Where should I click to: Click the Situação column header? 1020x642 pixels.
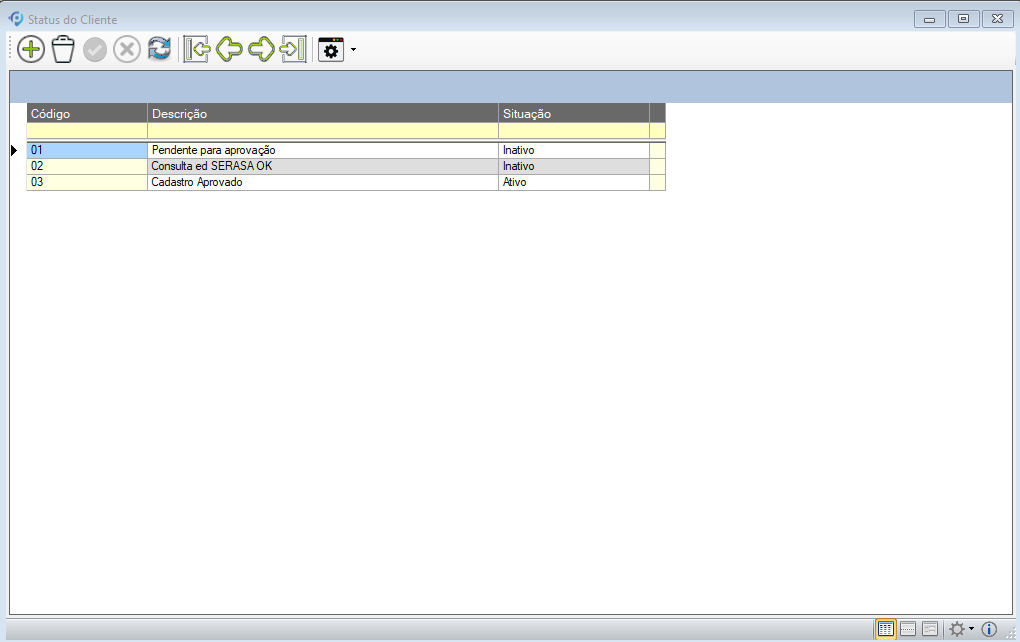tap(573, 114)
